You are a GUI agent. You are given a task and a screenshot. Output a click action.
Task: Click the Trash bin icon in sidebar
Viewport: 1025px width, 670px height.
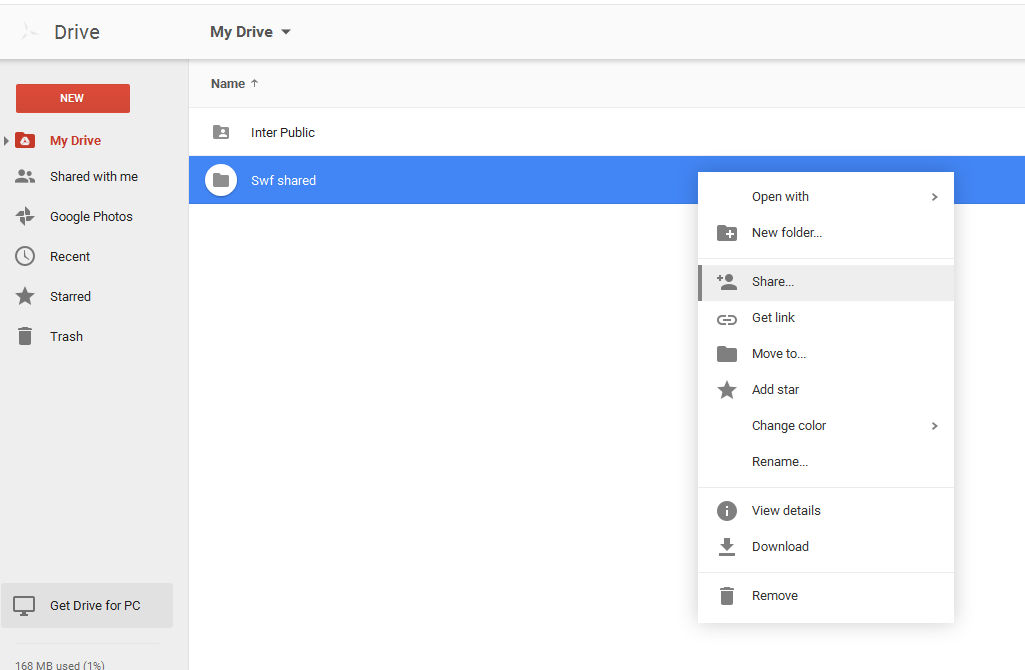[25, 336]
